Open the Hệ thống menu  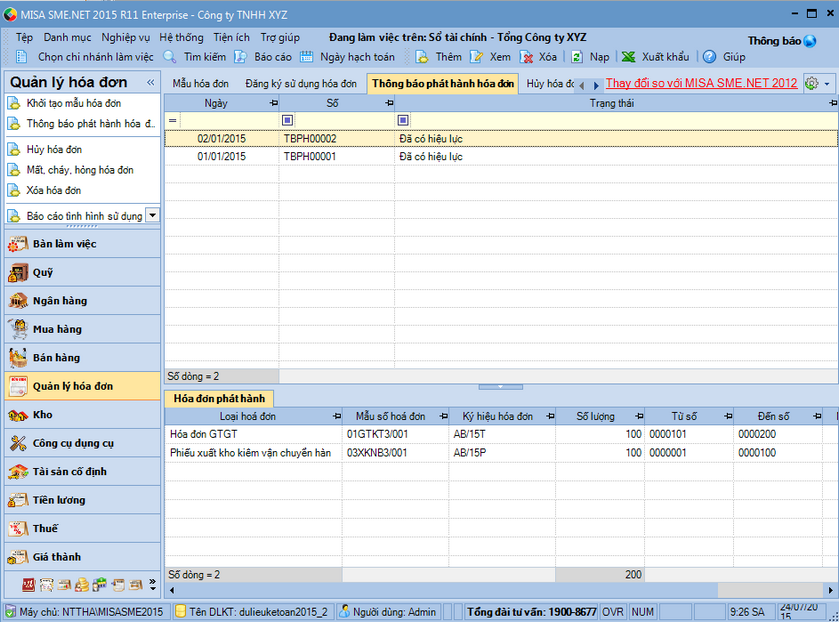[181, 37]
